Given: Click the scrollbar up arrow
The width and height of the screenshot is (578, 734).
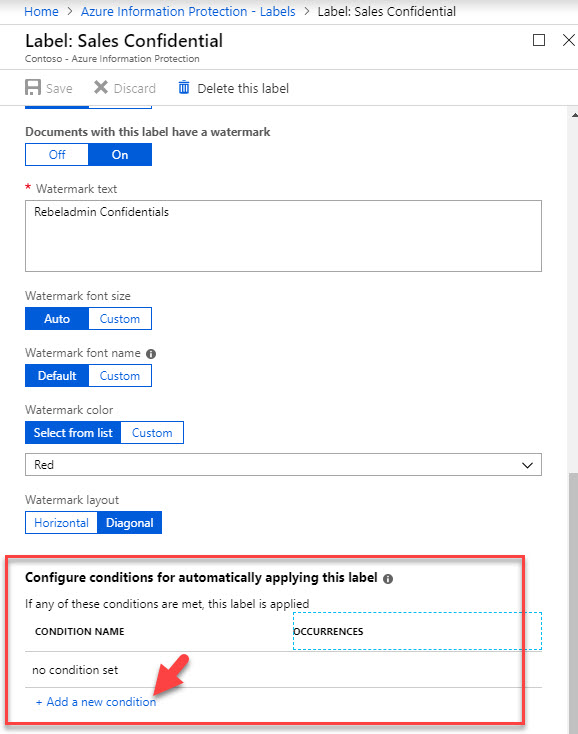Looking at the screenshot, I should 574,115.
